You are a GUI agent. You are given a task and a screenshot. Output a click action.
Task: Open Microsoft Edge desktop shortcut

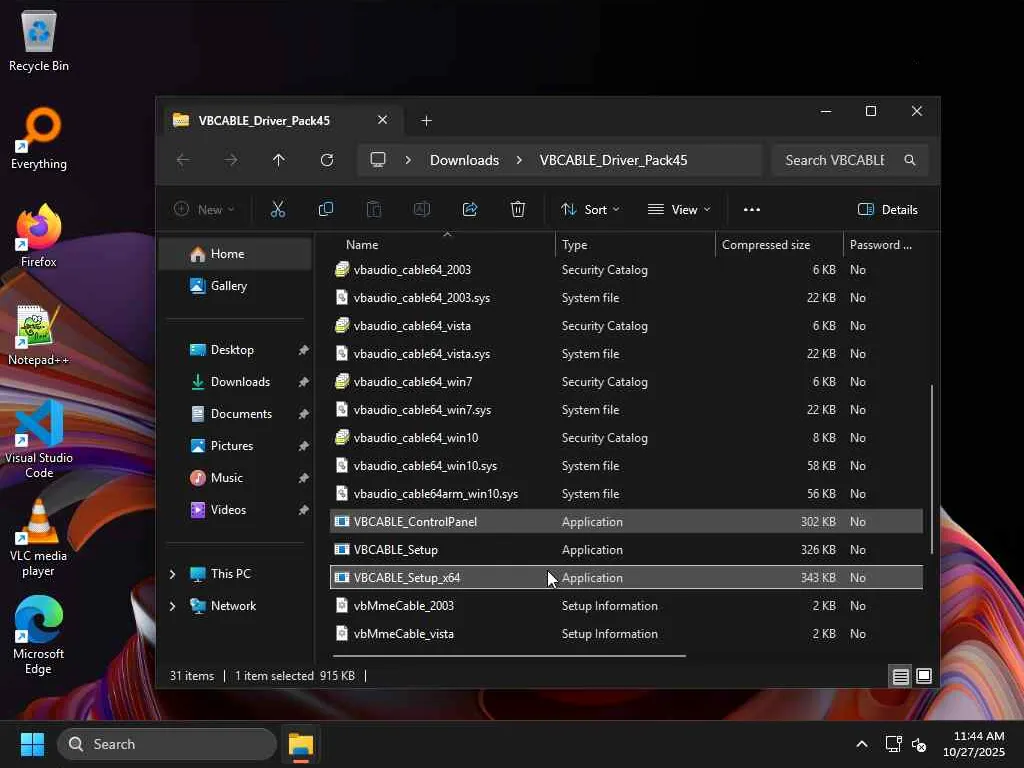39,635
